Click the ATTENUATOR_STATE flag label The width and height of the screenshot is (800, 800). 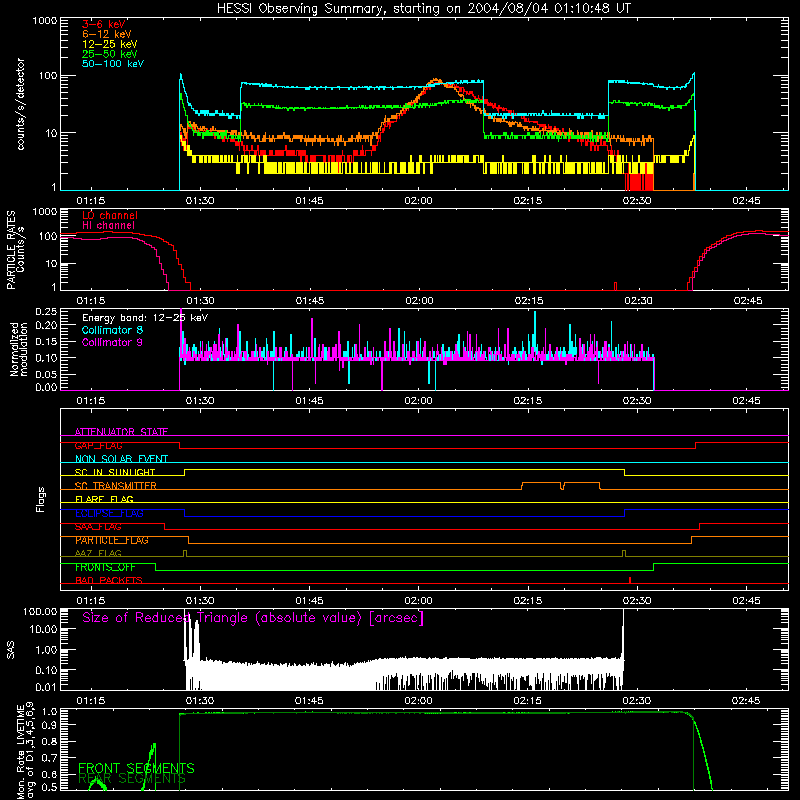(121, 432)
